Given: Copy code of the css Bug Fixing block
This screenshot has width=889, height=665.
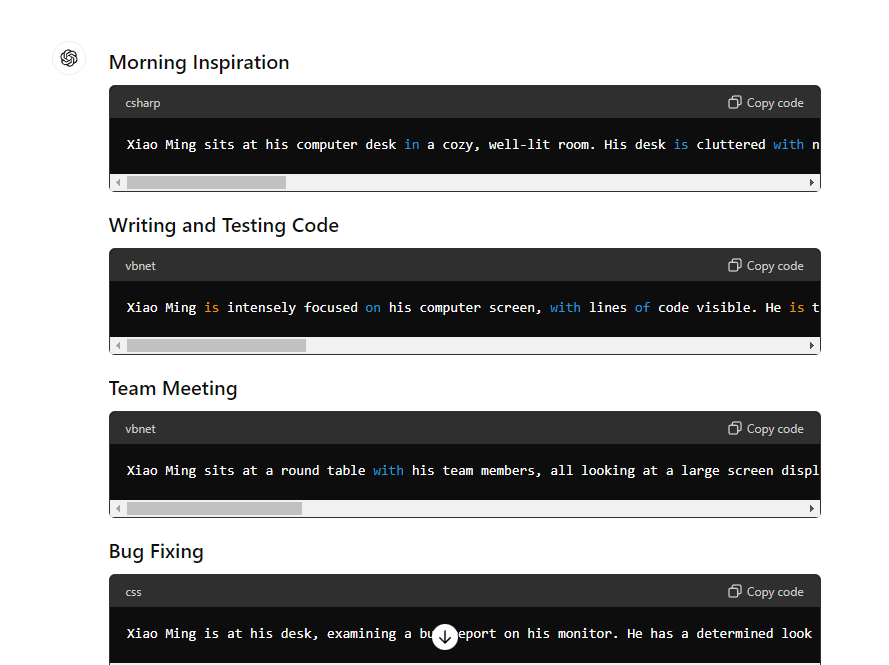Looking at the screenshot, I should click(766, 592).
